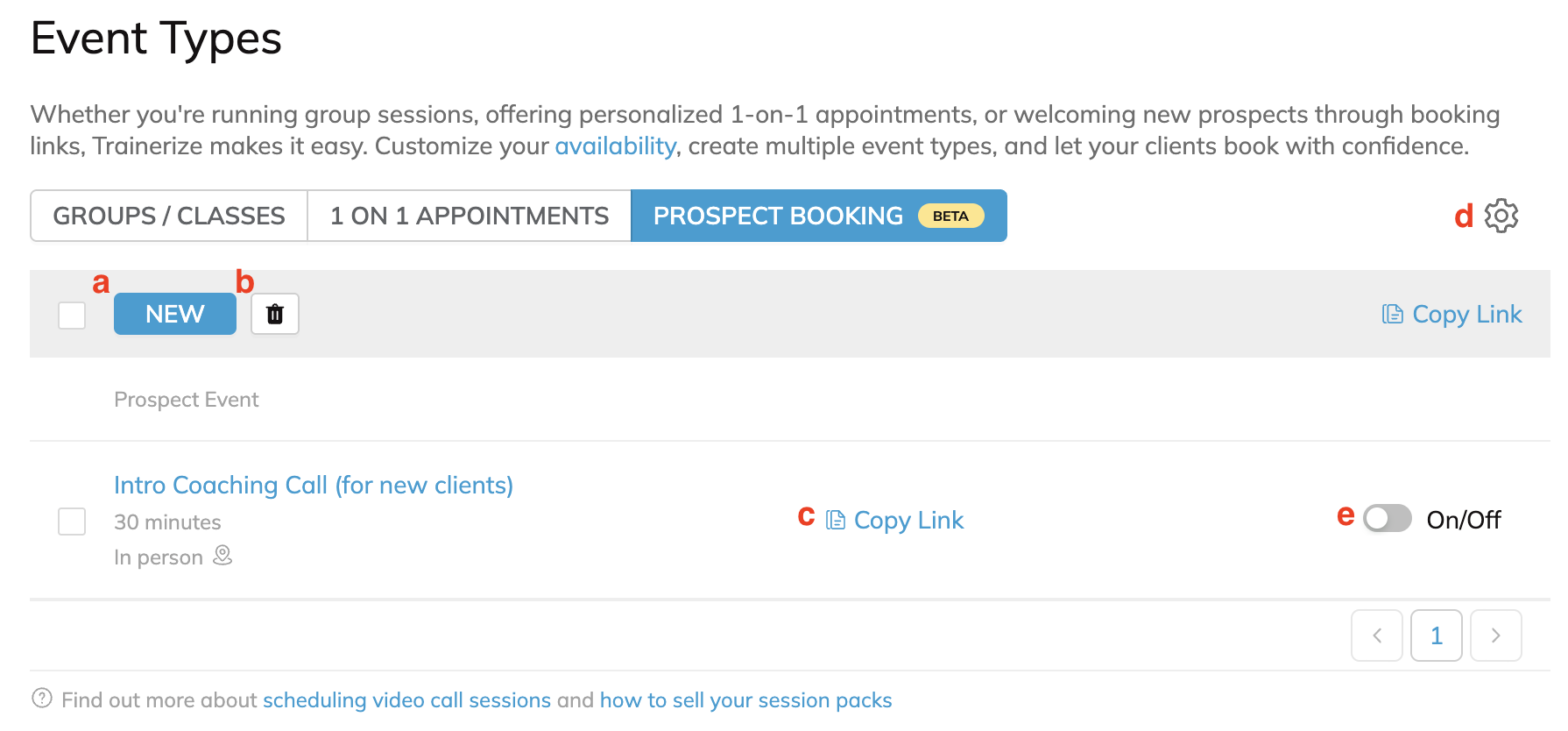Click the NEW event button

[x=175, y=314]
